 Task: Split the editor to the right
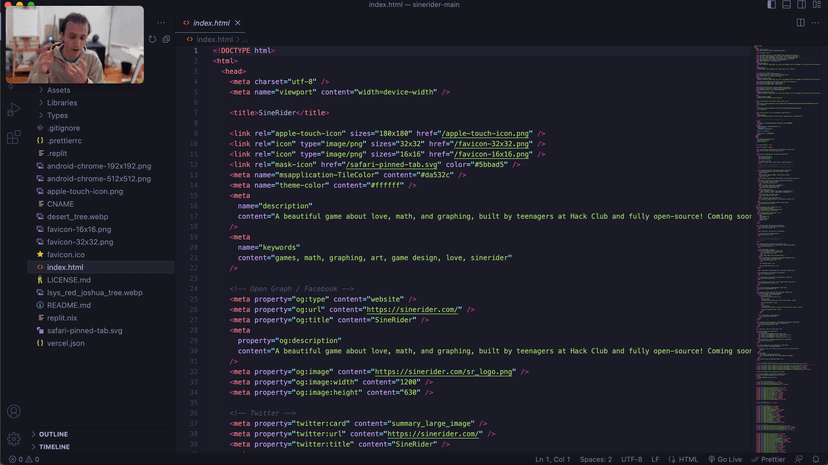tap(800, 23)
